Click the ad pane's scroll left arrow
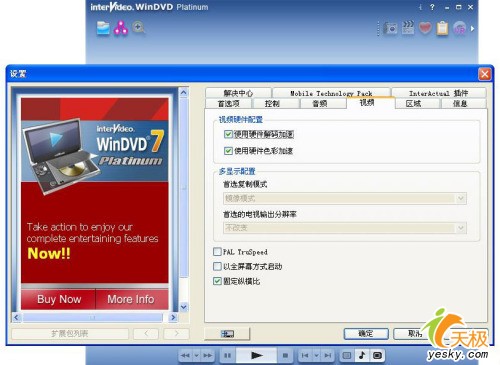The width and height of the screenshot is (500, 365). tap(17, 317)
